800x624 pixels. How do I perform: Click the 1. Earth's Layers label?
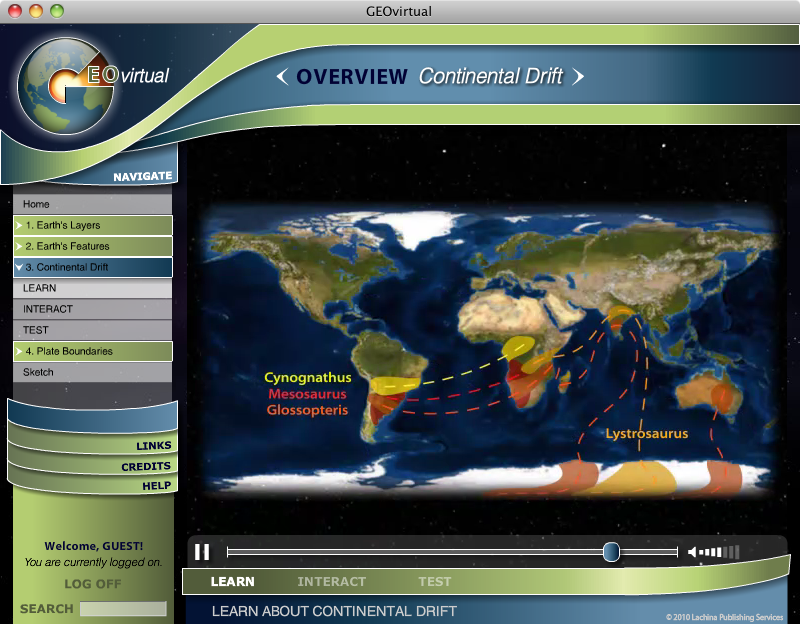click(63, 225)
